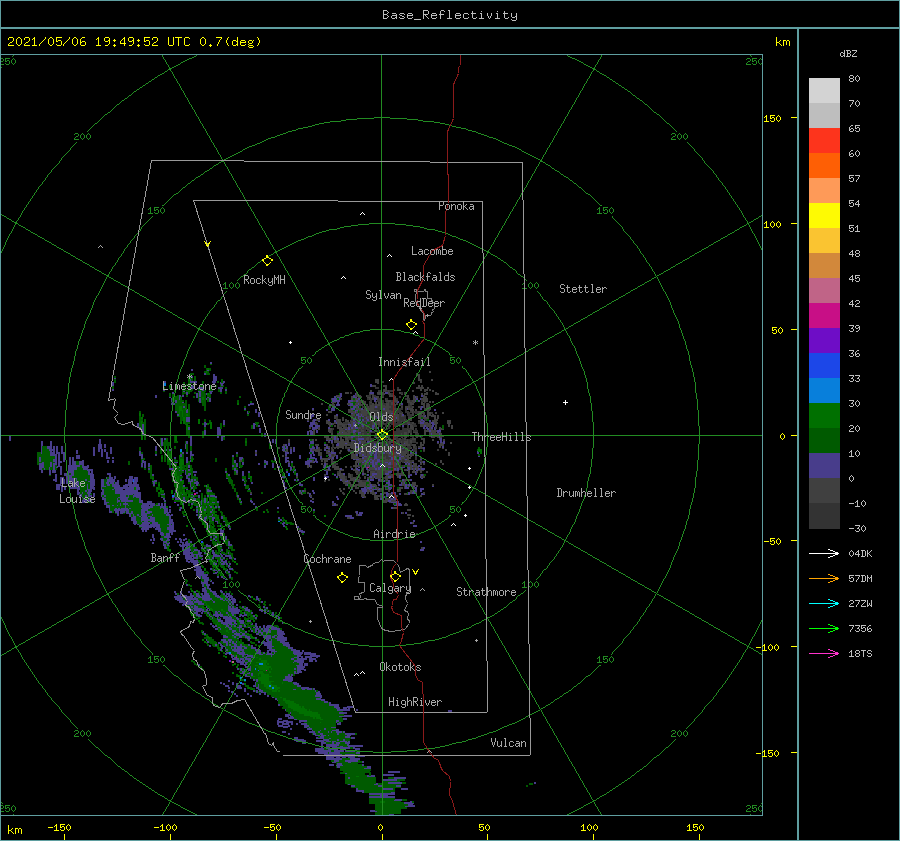This screenshot has height=841, width=900.
Task: Click the Stettler town label
Action: click(583, 289)
